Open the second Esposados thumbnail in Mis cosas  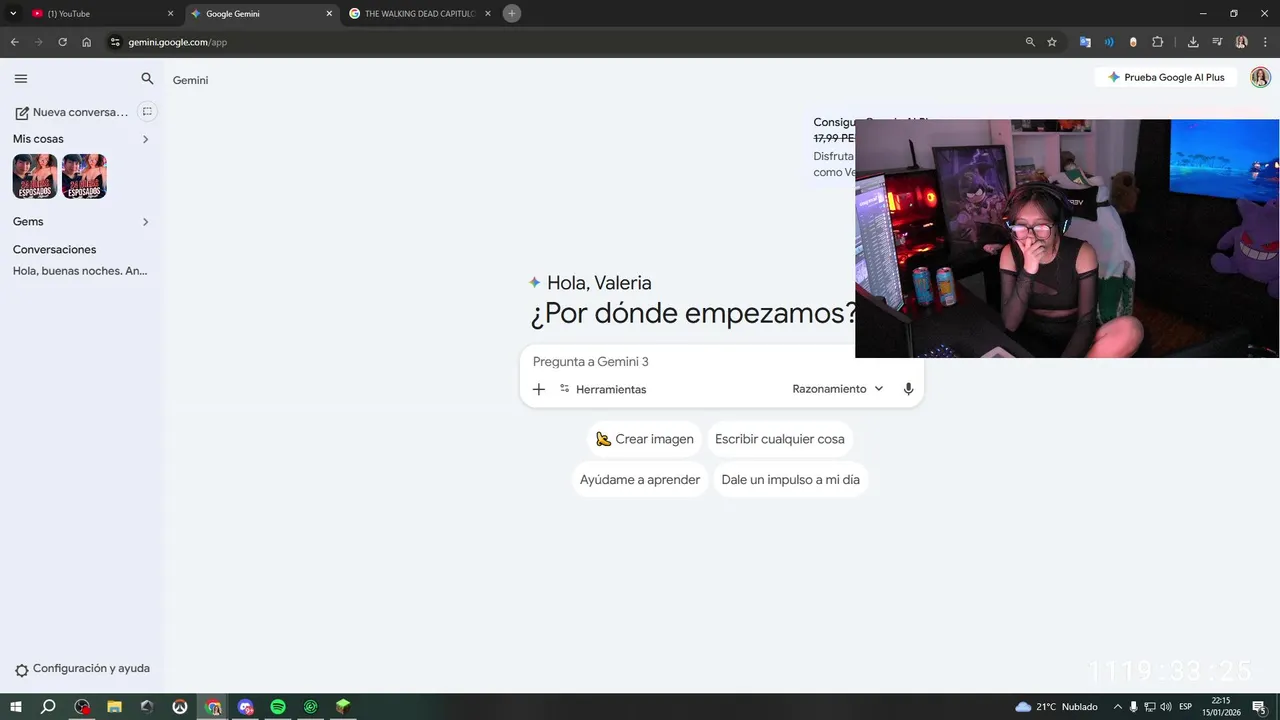point(84,176)
